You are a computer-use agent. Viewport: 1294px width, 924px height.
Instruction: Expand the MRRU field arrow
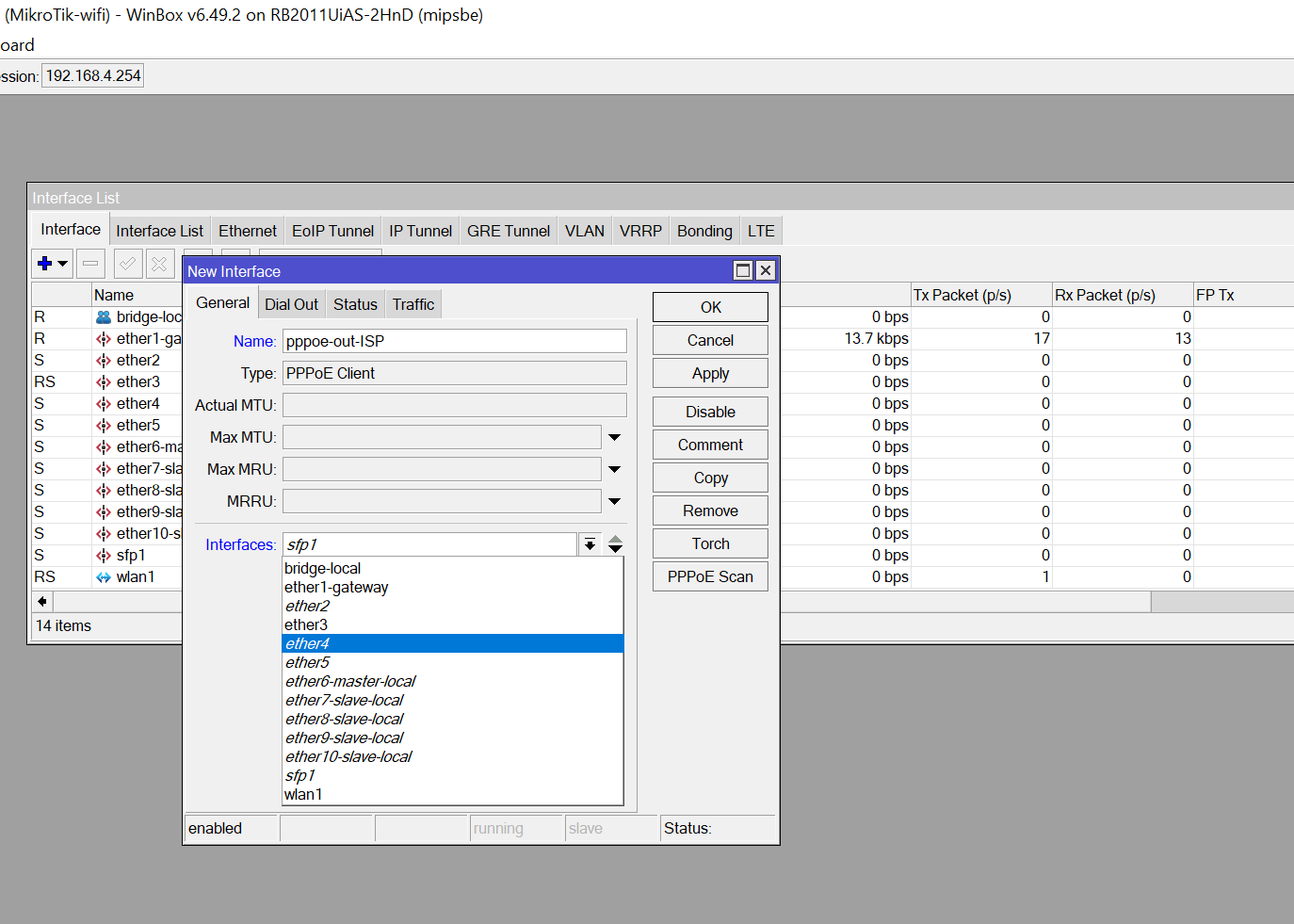[615, 501]
